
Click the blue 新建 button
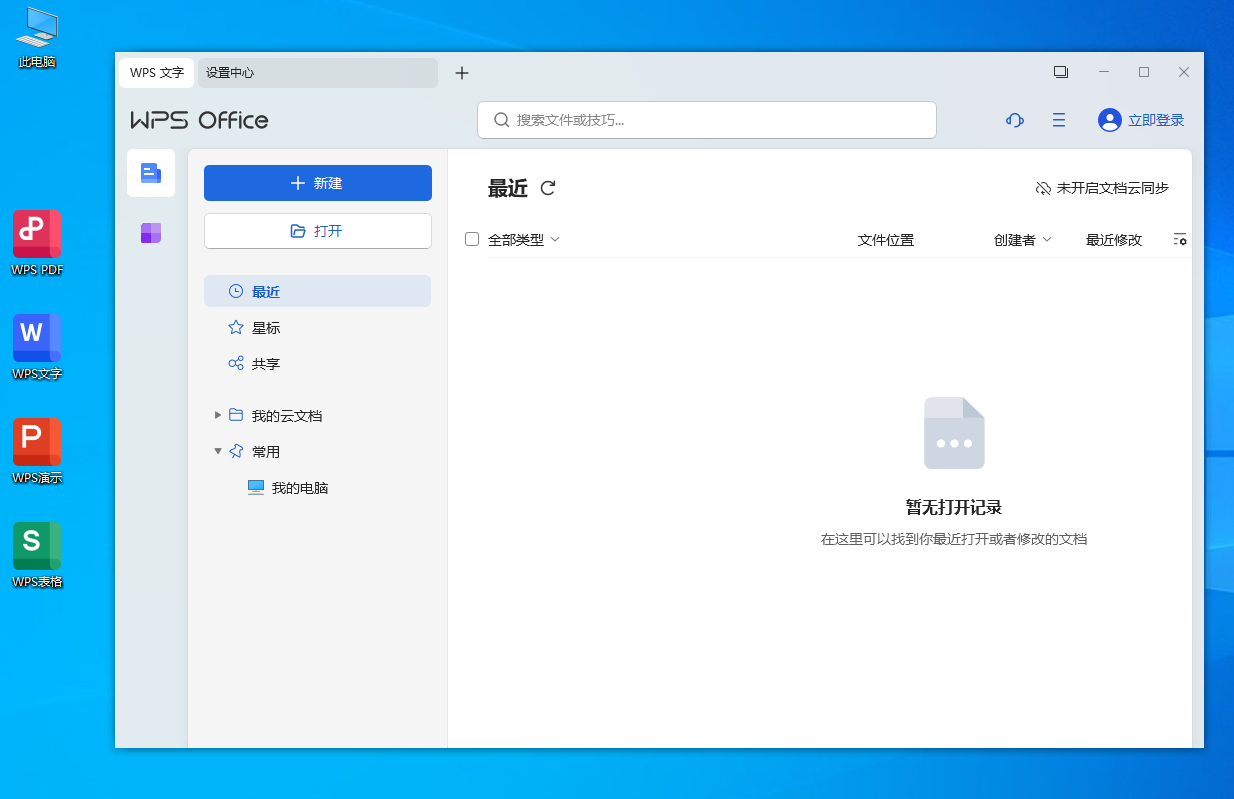pos(317,183)
